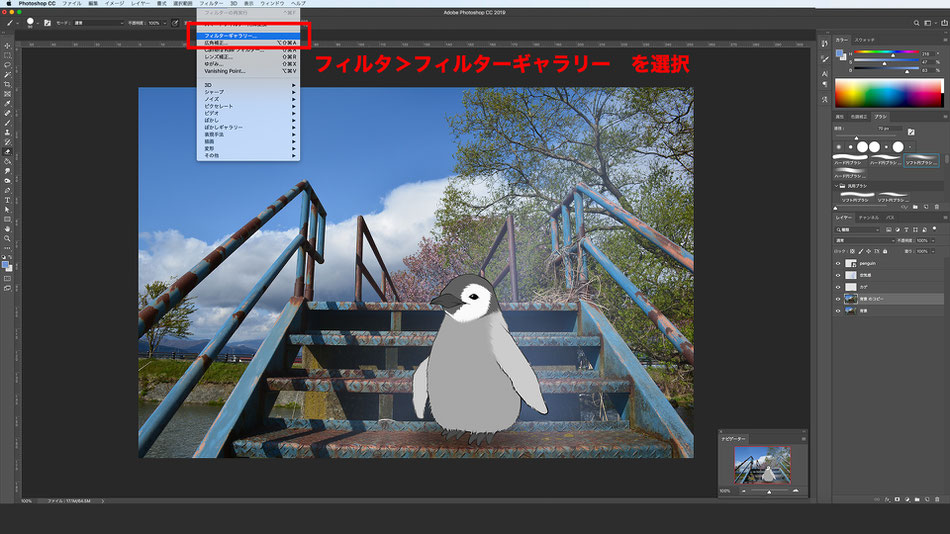Select the Type (T) tool
Viewport: 950px width, 534px height.
7,200
